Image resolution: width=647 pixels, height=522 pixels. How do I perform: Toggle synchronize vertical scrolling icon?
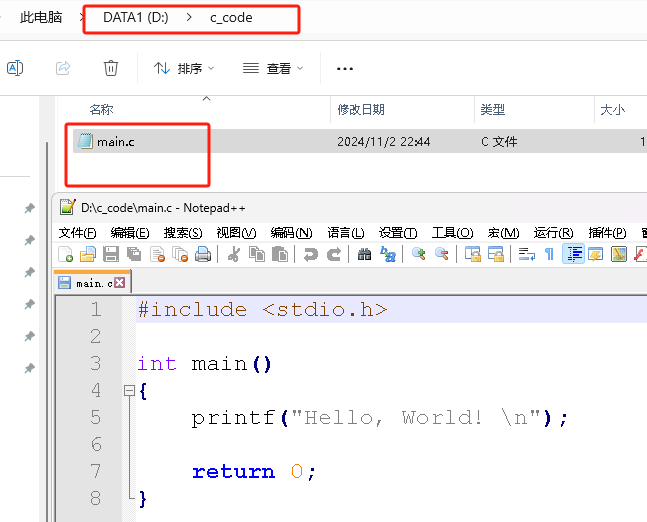point(473,254)
